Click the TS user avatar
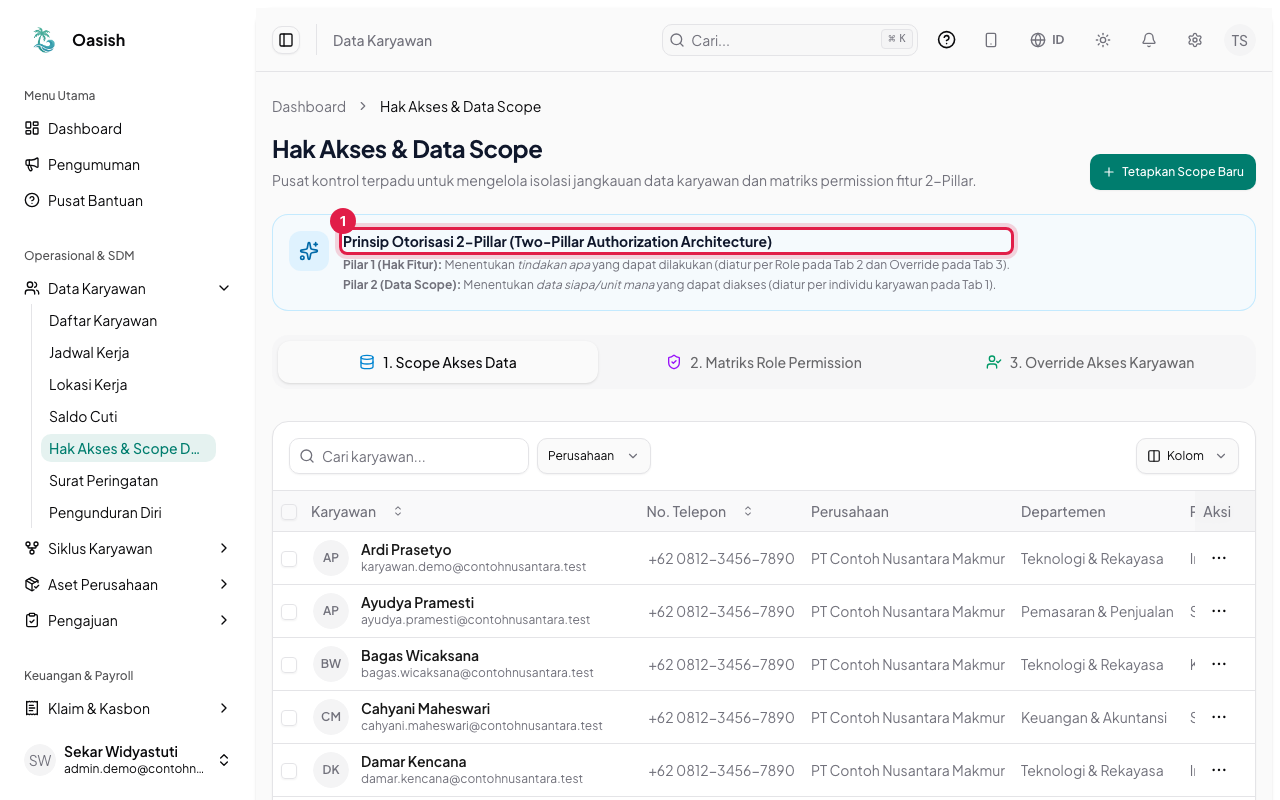Image resolution: width=1280 pixels, height=800 pixels. point(1240,40)
